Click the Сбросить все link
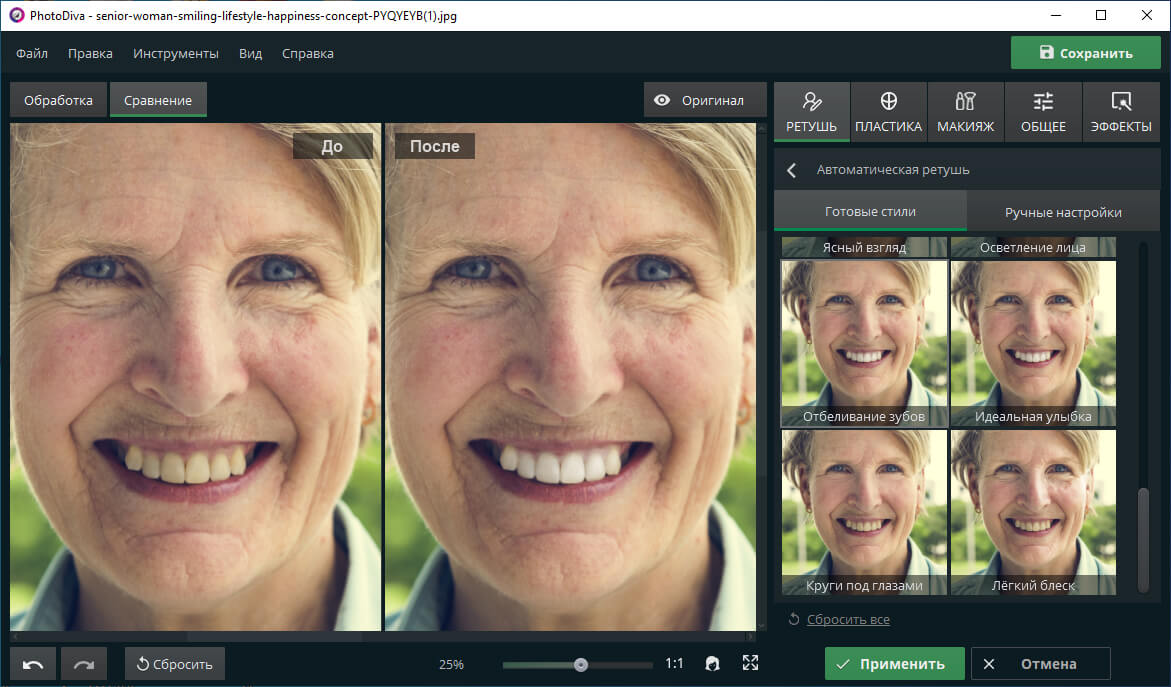 pyautogui.click(x=848, y=619)
